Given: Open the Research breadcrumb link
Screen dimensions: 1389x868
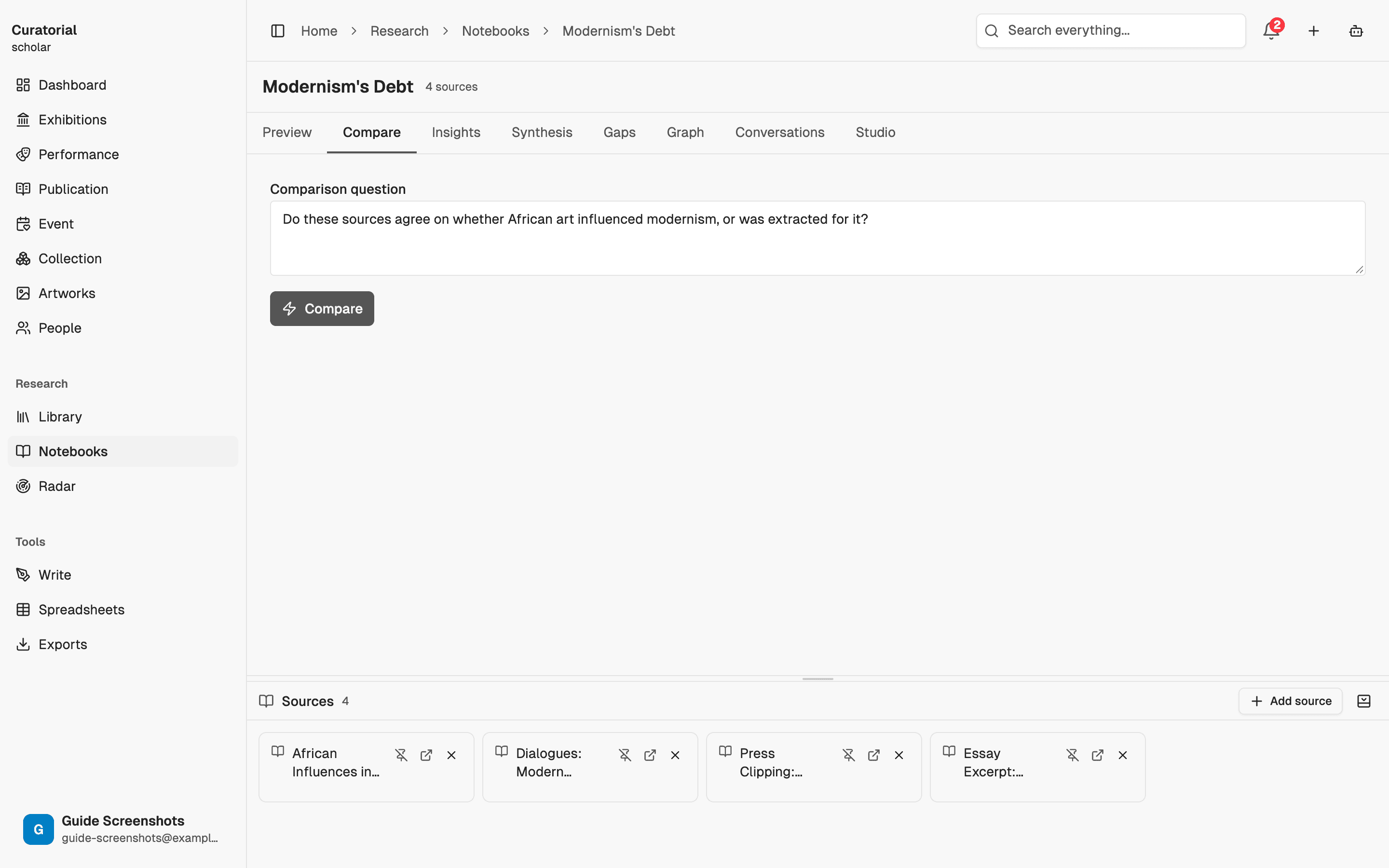Looking at the screenshot, I should click(x=399, y=31).
